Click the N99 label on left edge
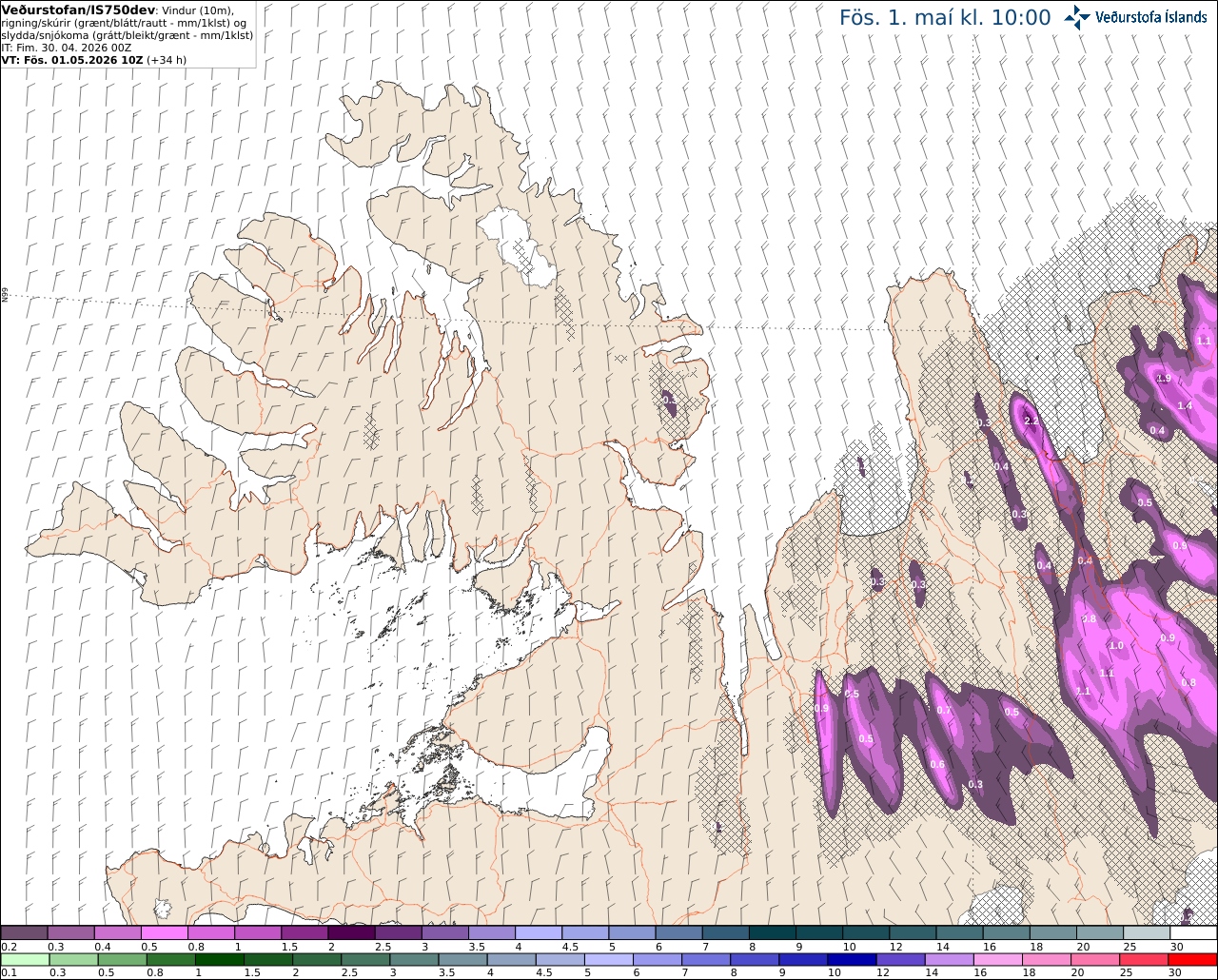Image resolution: width=1218 pixels, height=980 pixels. (5, 296)
